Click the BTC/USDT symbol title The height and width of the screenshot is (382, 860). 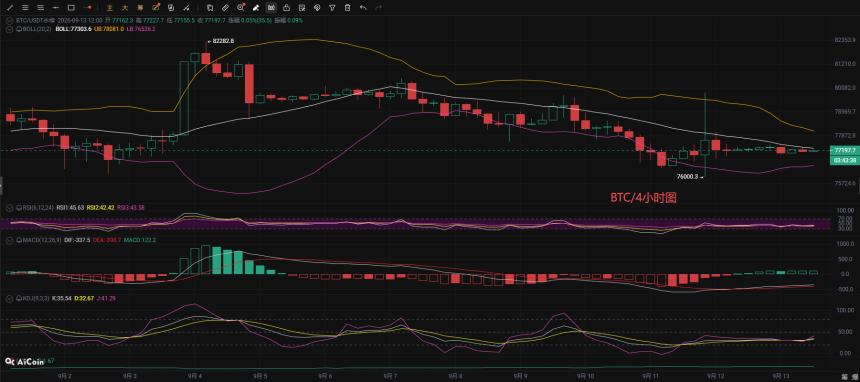click(35, 20)
